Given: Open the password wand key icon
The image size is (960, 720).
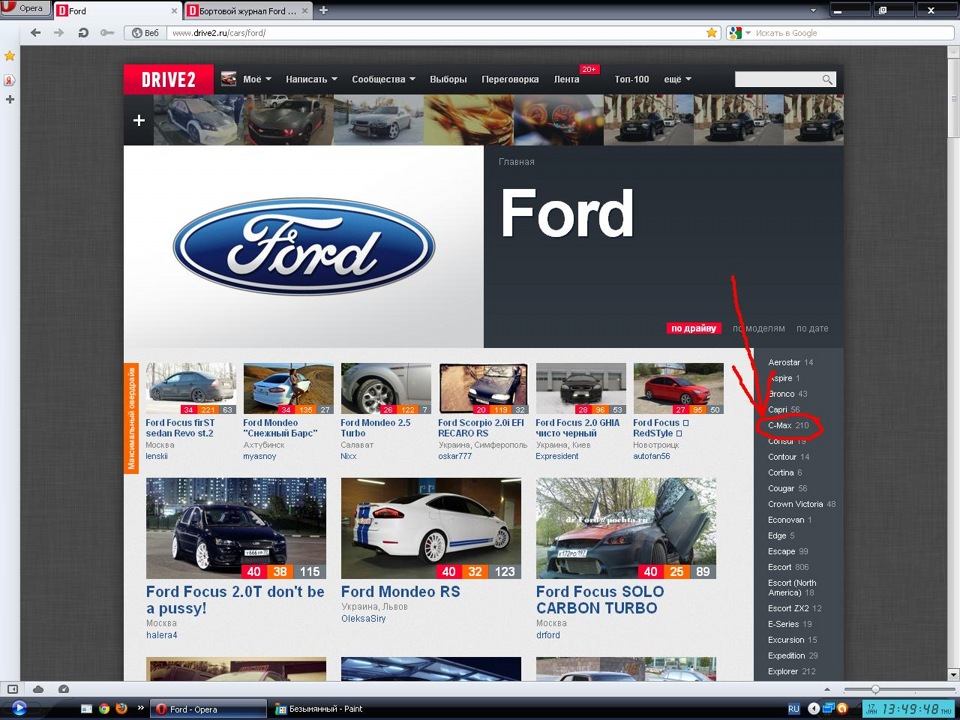Looking at the screenshot, I should (x=107, y=33).
